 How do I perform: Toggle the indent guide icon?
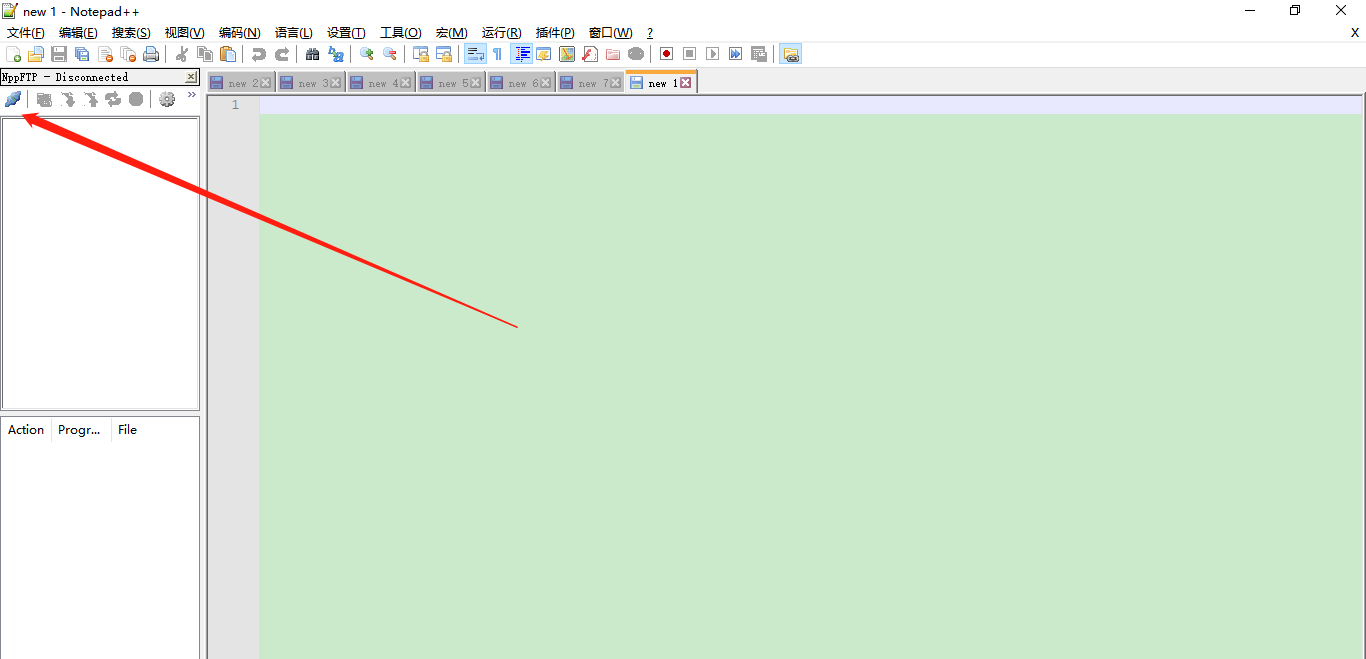[521, 54]
